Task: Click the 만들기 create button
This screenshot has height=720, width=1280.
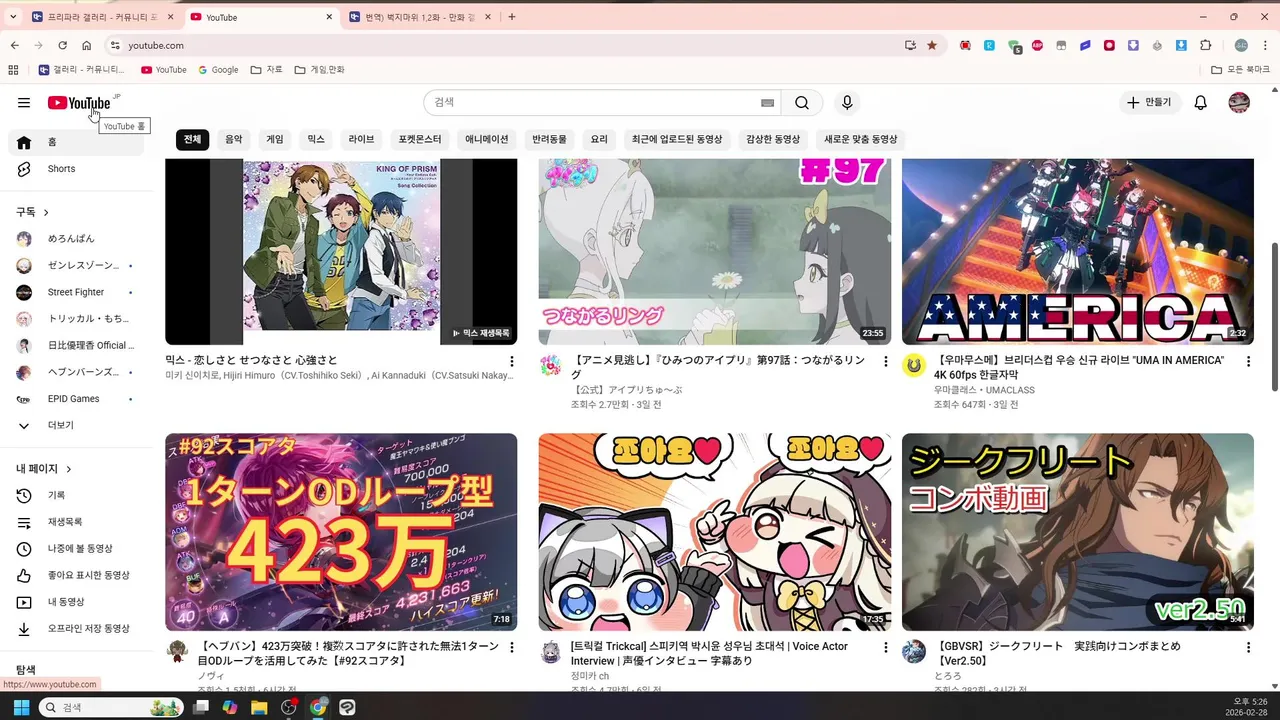Action: [1150, 103]
